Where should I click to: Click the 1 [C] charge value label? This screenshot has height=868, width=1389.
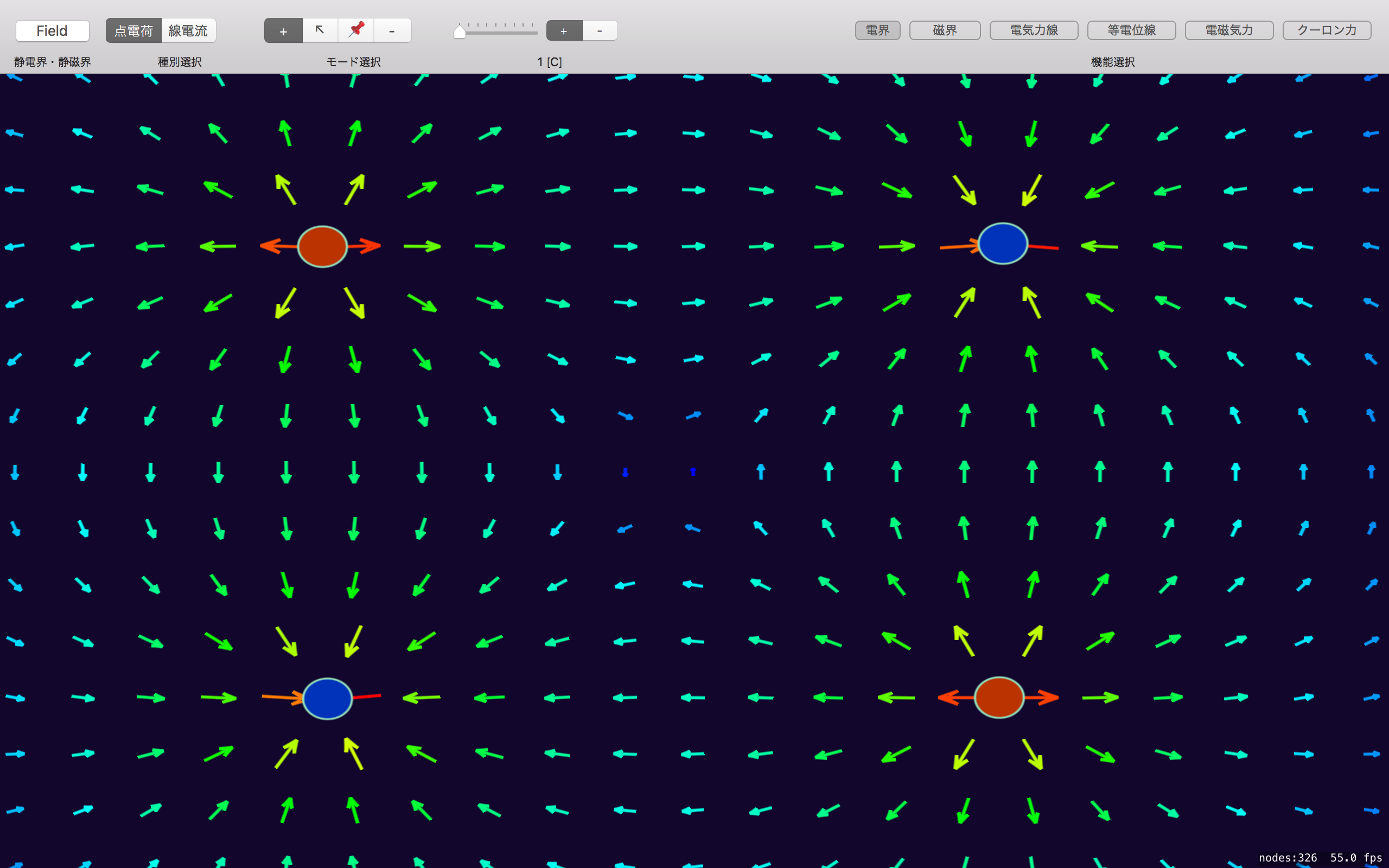click(x=549, y=62)
